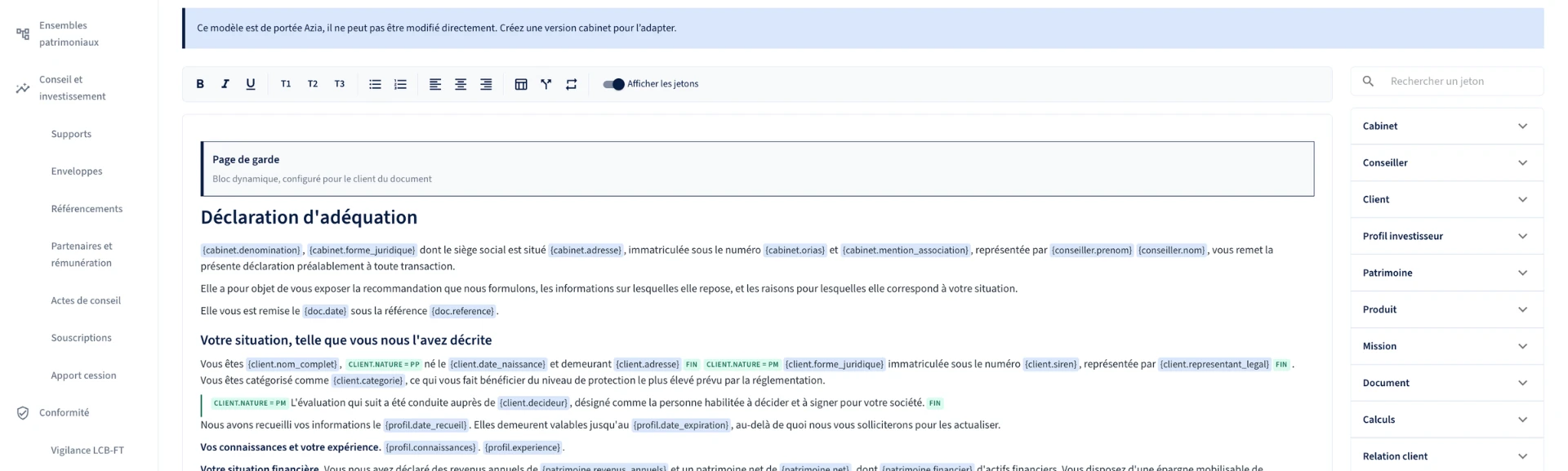
Task: Go to the Conformité section
Action: pyautogui.click(x=64, y=413)
